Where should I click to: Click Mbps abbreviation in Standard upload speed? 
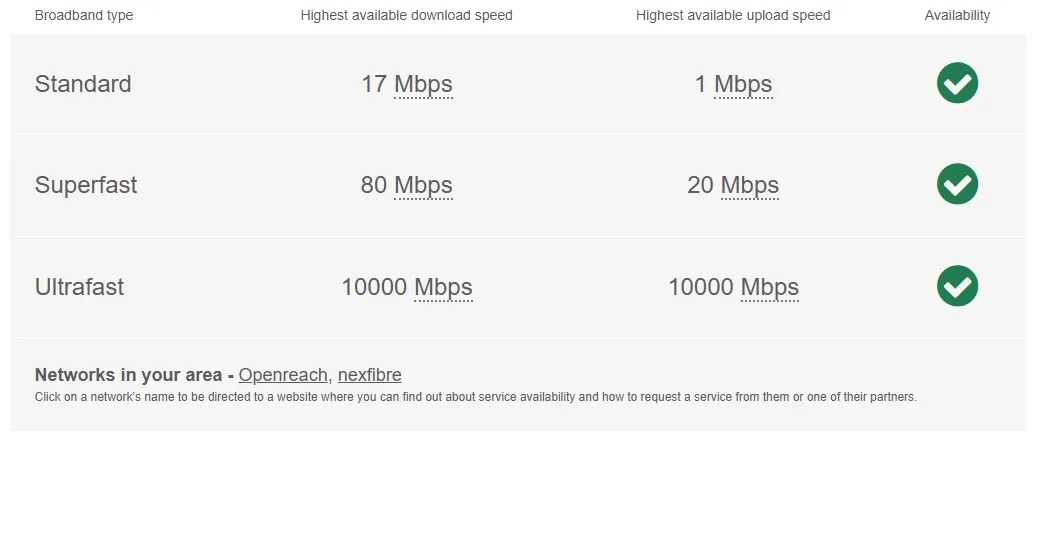tap(743, 85)
